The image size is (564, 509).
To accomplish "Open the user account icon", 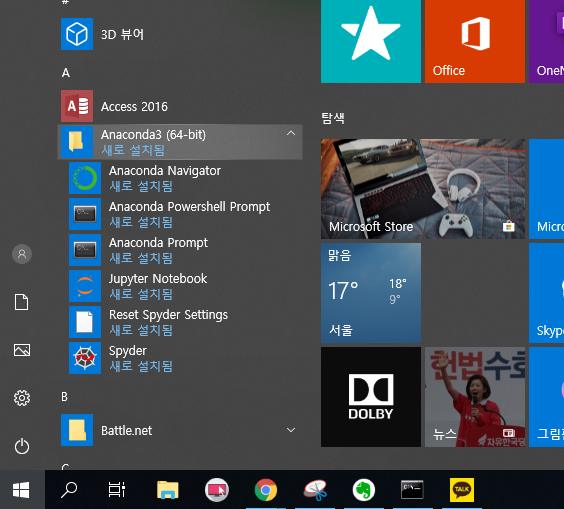I will (x=22, y=254).
